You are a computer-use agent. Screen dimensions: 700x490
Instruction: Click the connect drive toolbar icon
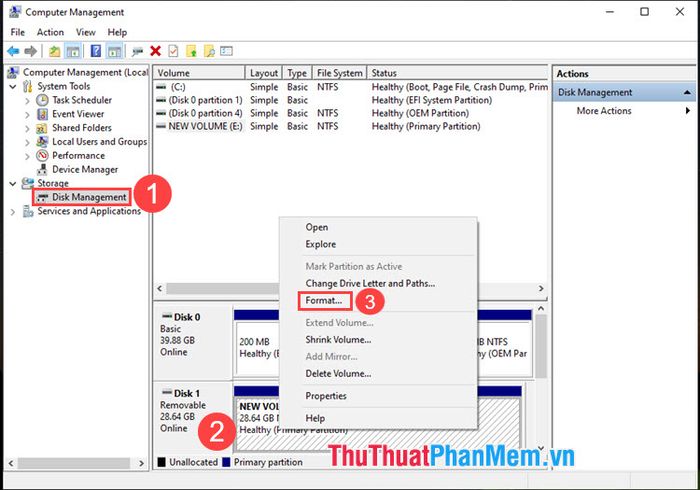138,51
